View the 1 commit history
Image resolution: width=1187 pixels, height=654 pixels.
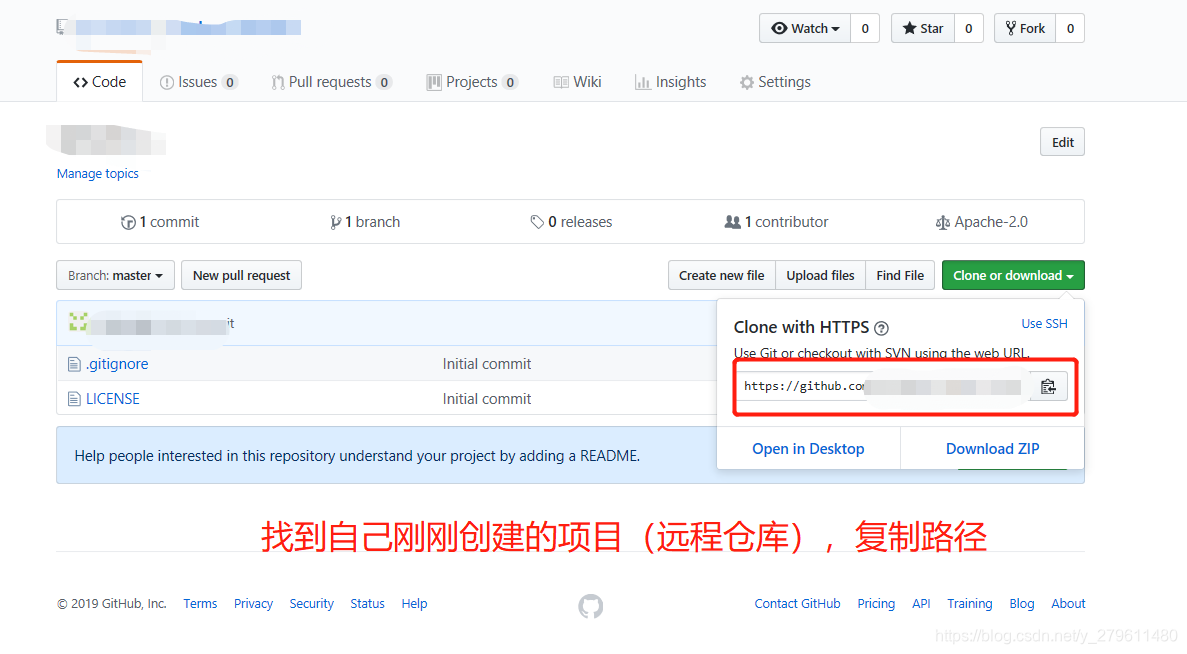coord(160,222)
